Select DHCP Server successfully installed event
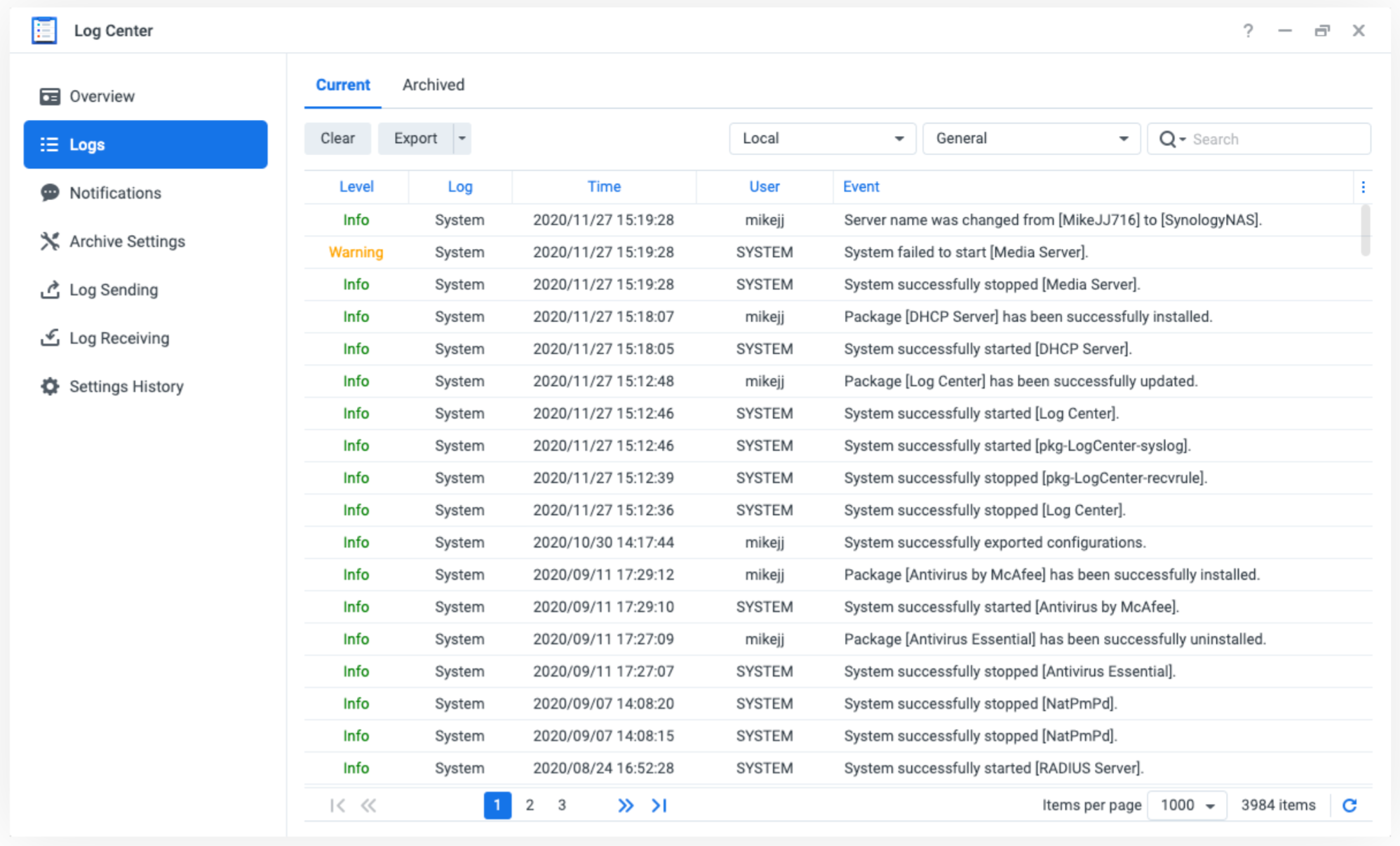 pyautogui.click(x=1028, y=317)
